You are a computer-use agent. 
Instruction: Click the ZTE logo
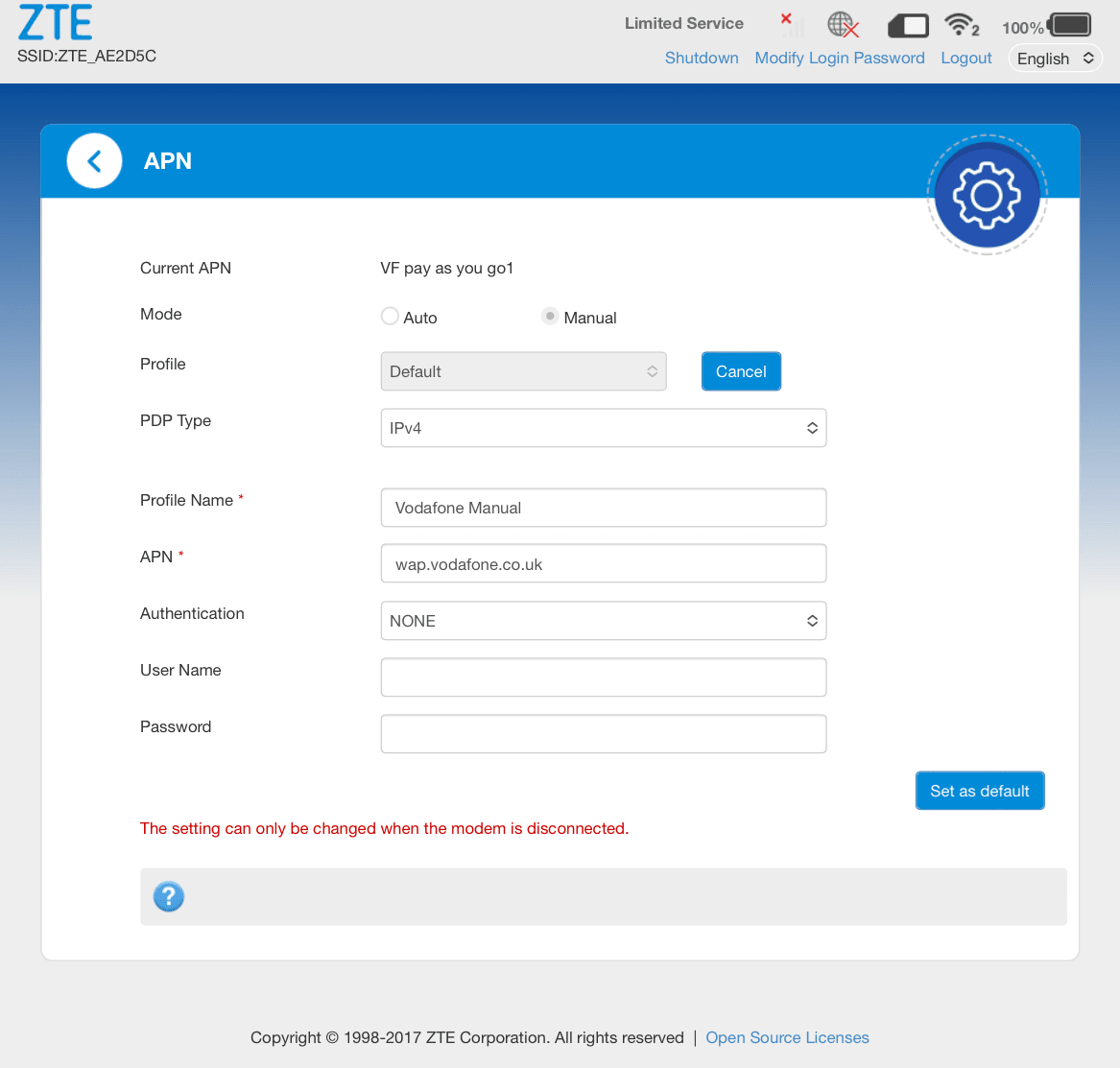(x=55, y=21)
